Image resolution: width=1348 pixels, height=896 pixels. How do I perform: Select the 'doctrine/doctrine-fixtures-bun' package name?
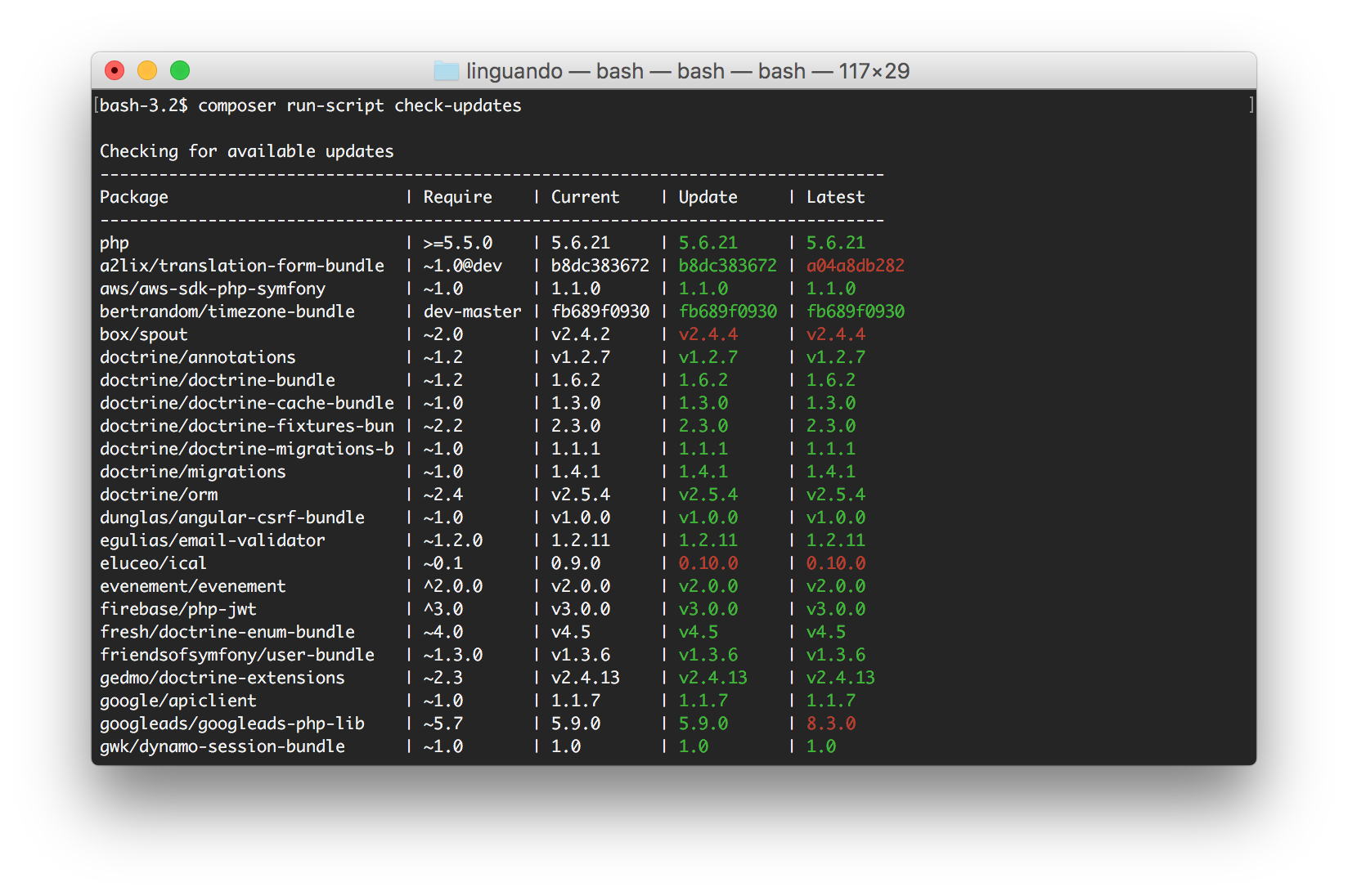pyautogui.click(x=247, y=426)
